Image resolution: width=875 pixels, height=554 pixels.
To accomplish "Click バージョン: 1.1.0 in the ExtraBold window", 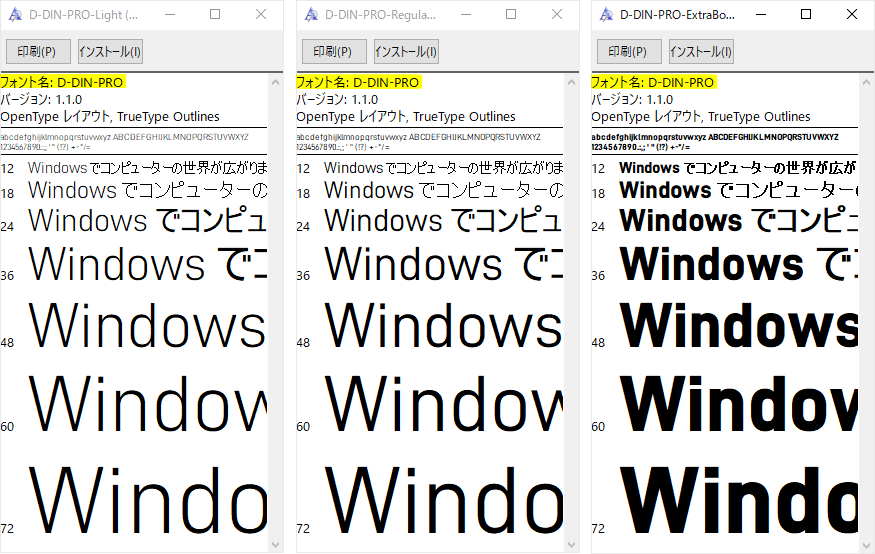I will (633, 100).
